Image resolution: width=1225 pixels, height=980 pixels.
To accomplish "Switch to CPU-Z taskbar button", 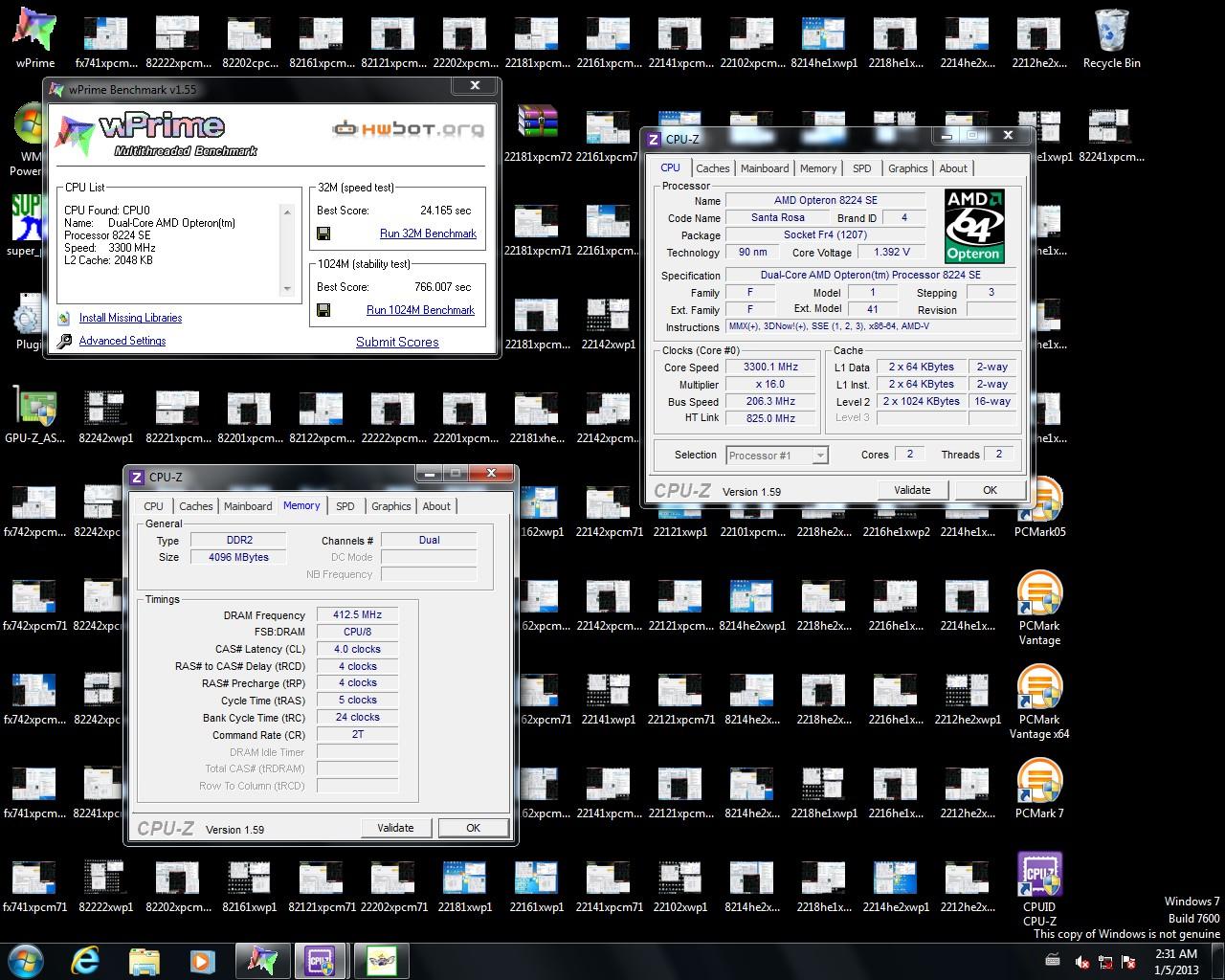I will click(x=321, y=960).
